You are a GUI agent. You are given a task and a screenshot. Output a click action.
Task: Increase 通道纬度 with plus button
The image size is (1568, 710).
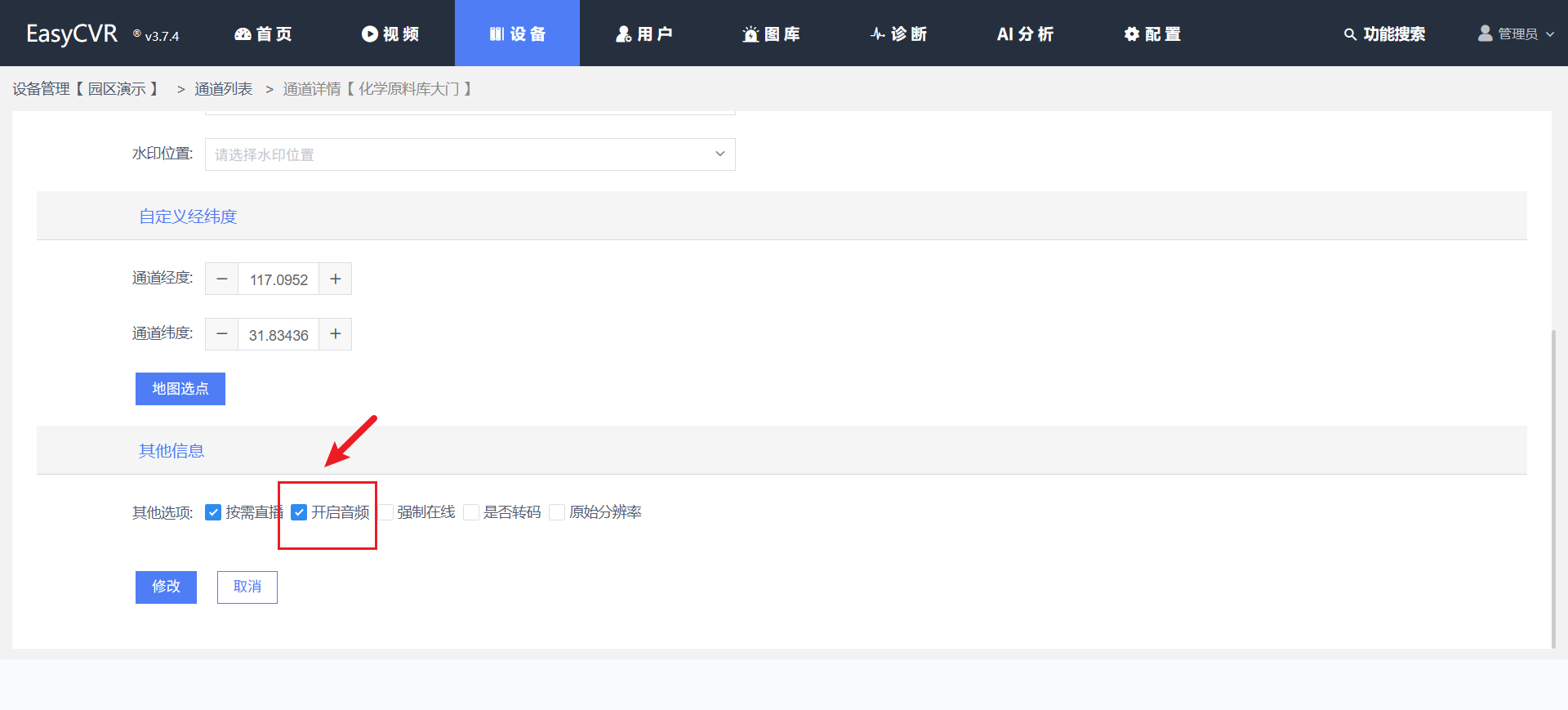tap(335, 334)
